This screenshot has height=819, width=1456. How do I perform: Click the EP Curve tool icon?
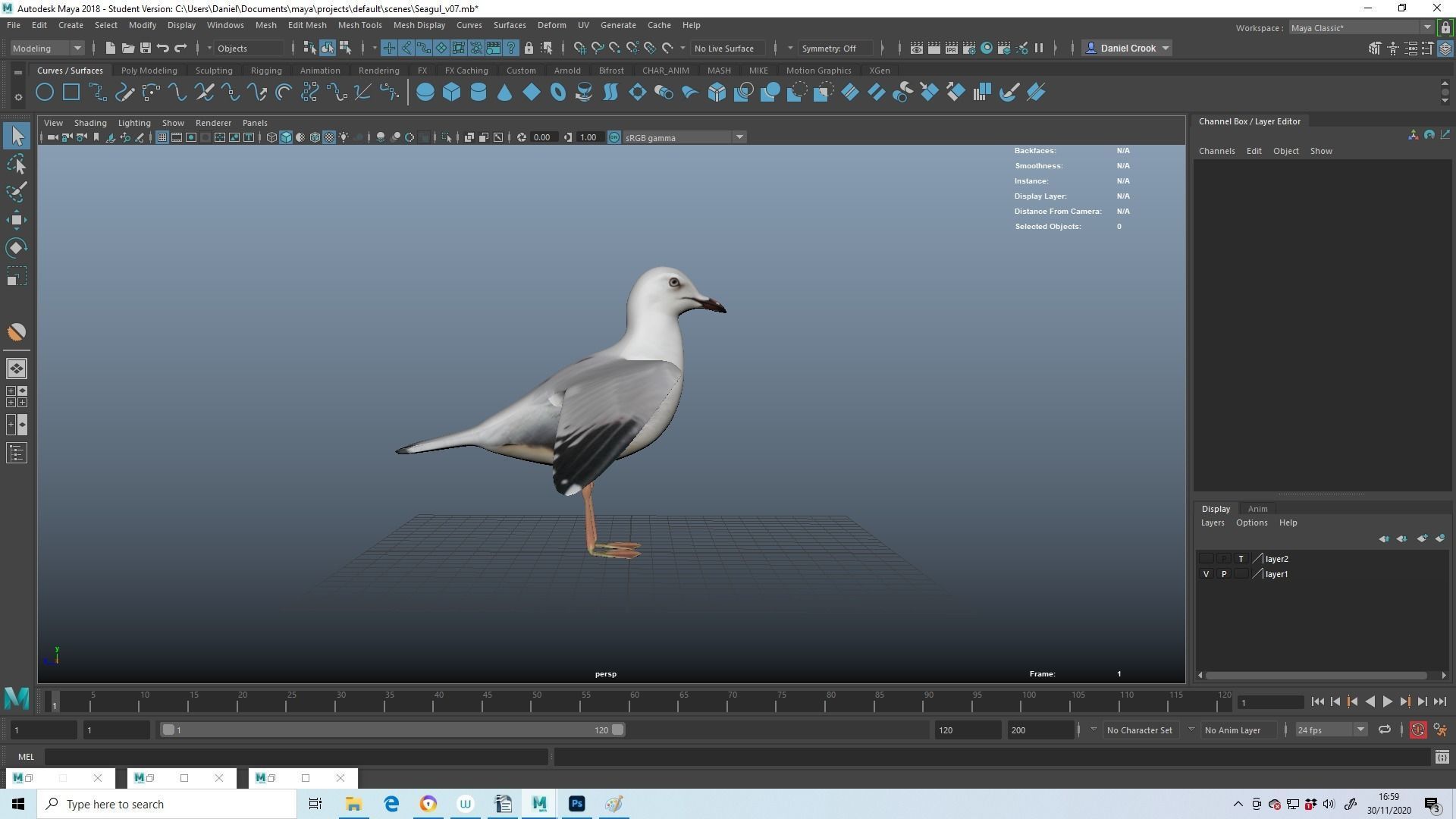[x=98, y=93]
